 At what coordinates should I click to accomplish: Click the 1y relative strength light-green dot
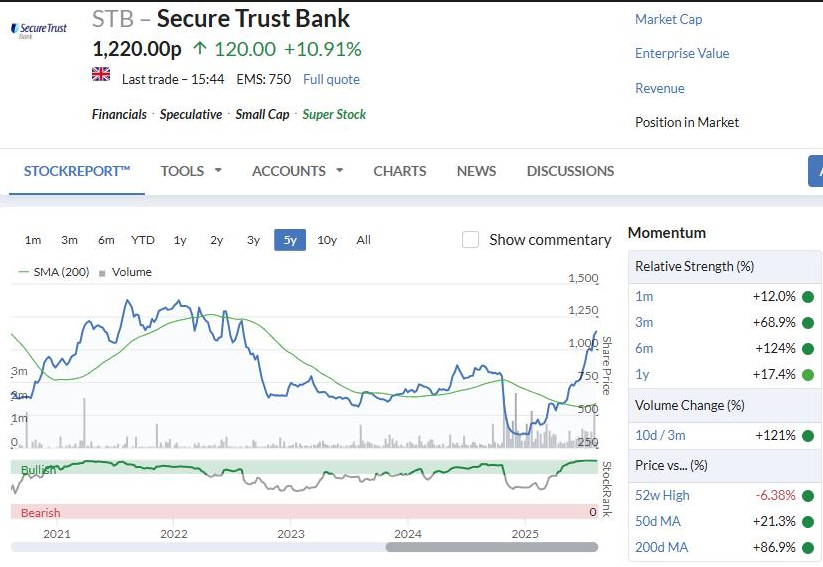coord(808,374)
